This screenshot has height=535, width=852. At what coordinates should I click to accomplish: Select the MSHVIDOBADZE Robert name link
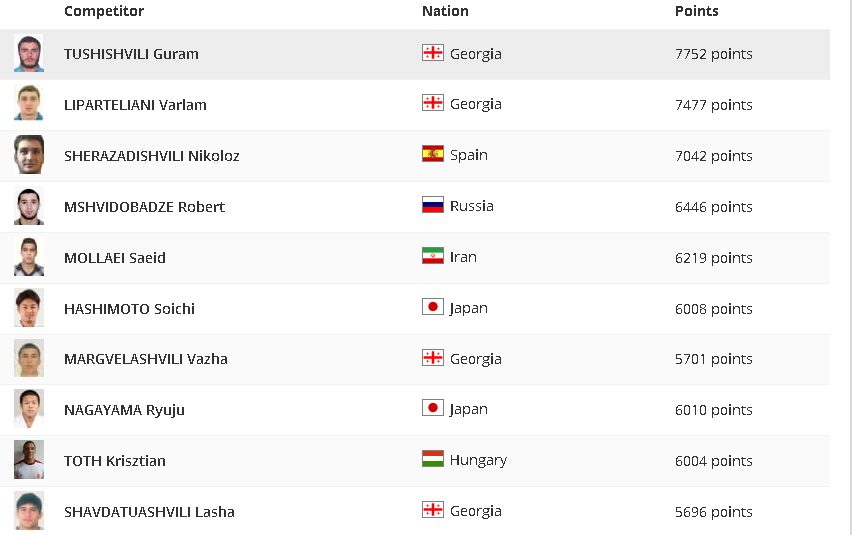[145, 207]
